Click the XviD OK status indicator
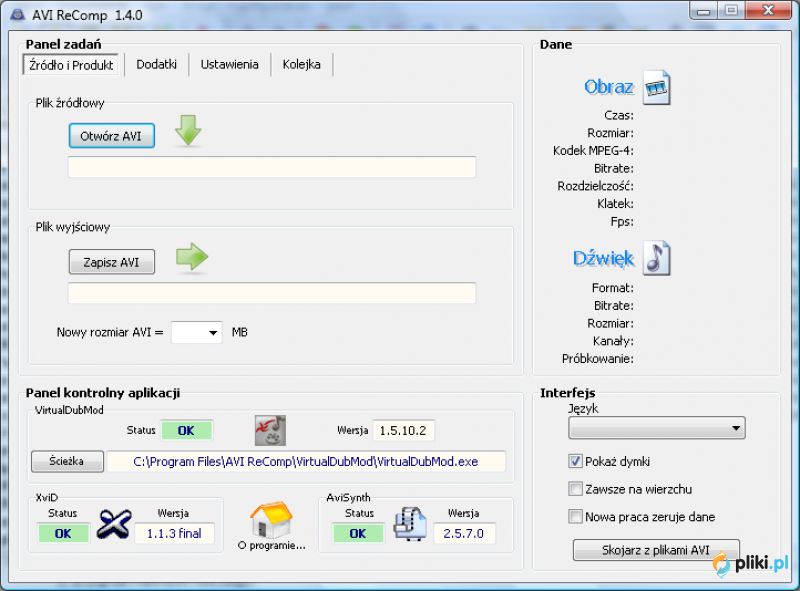This screenshot has width=800, height=591. [63, 533]
